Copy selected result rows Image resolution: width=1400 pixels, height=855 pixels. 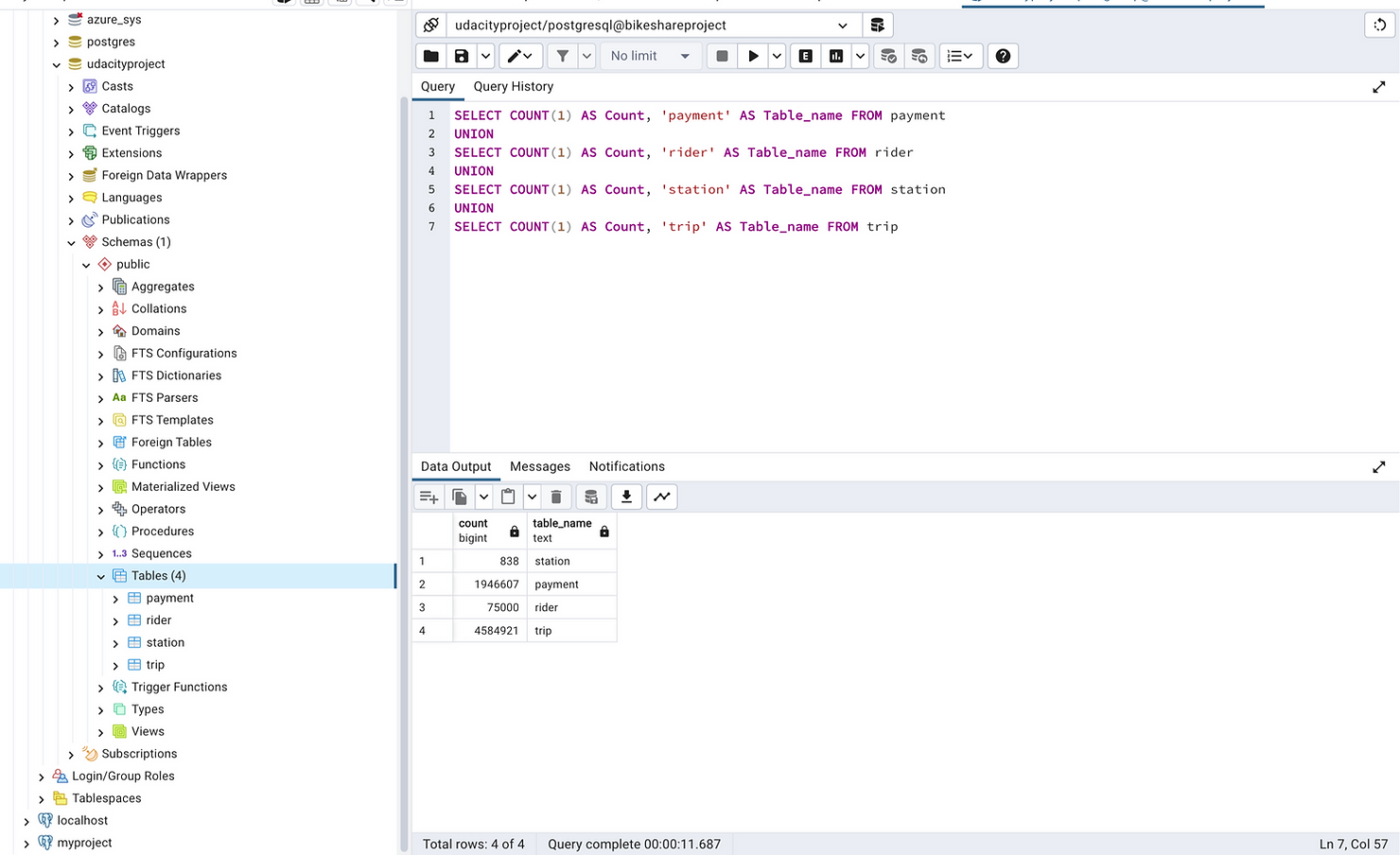pyautogui.click(x=460, y=497)
